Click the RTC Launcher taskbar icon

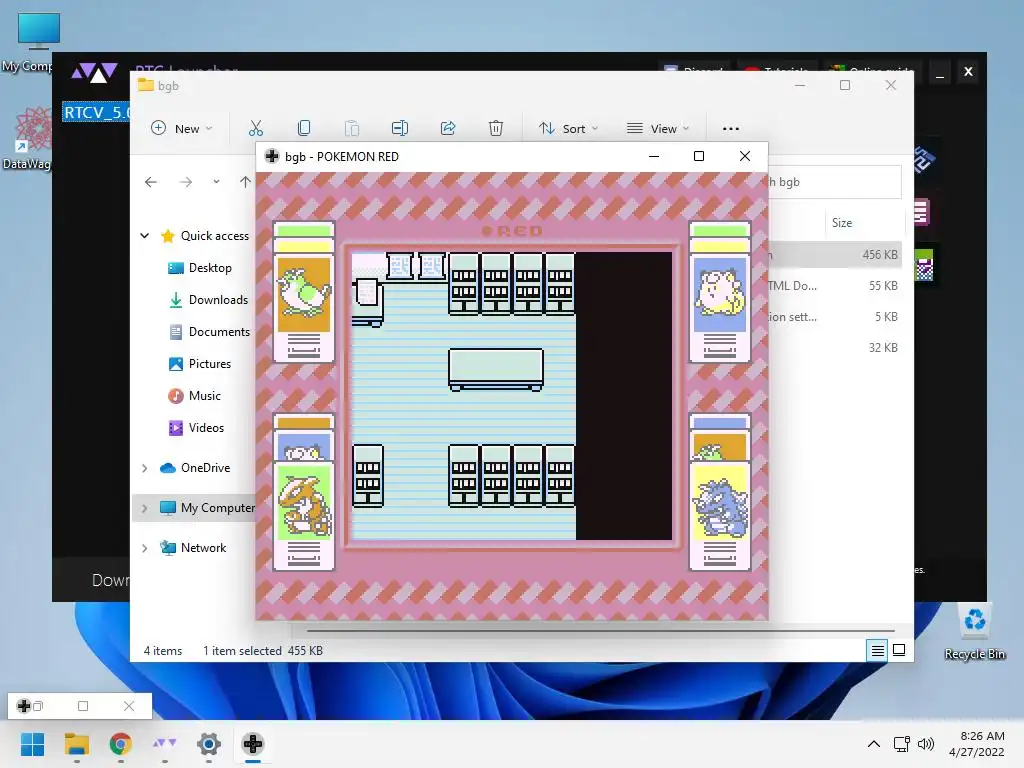click(165, 744)
